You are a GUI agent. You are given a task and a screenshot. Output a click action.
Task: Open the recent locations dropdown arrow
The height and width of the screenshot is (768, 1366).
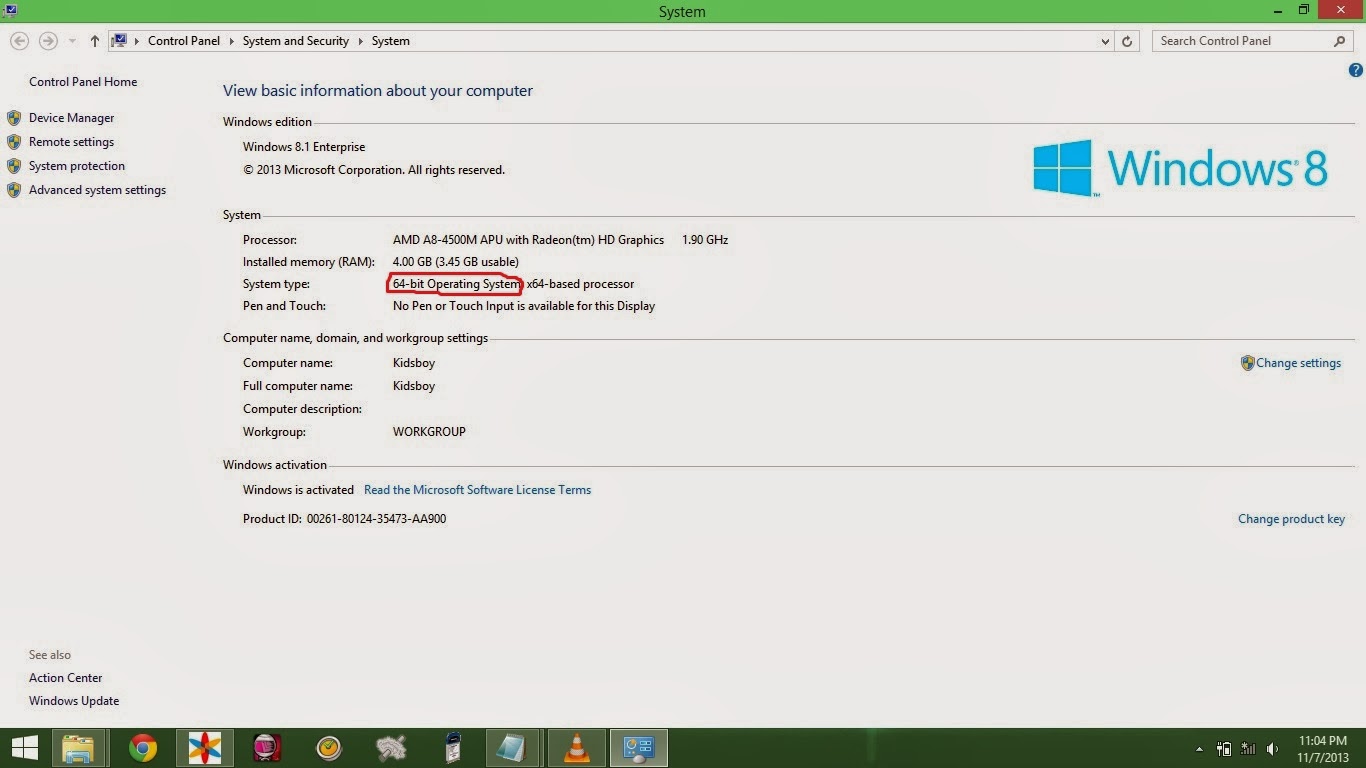point(72,41)
